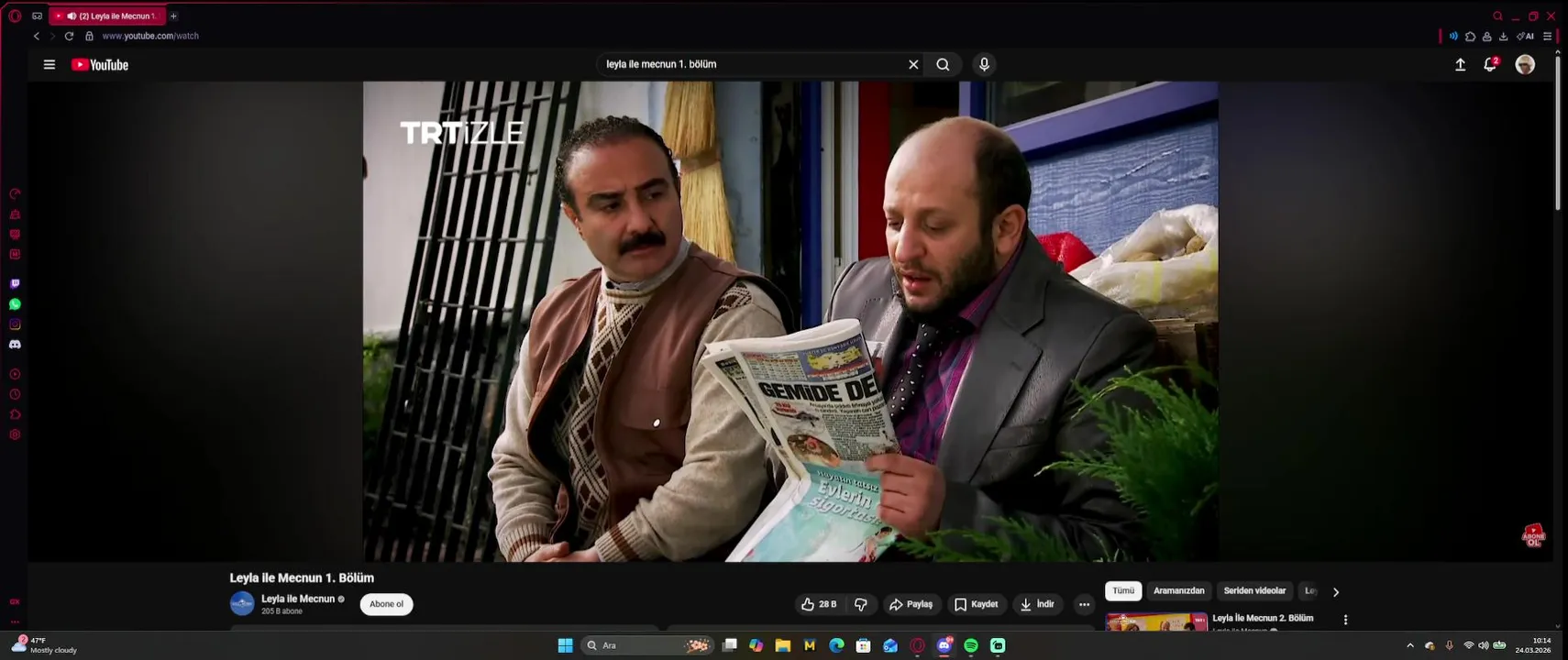Viewport: 1568px width, 660px height.
Task: Start voice search with the microphone
Action: pyautogui.click(x=984, y=64)
